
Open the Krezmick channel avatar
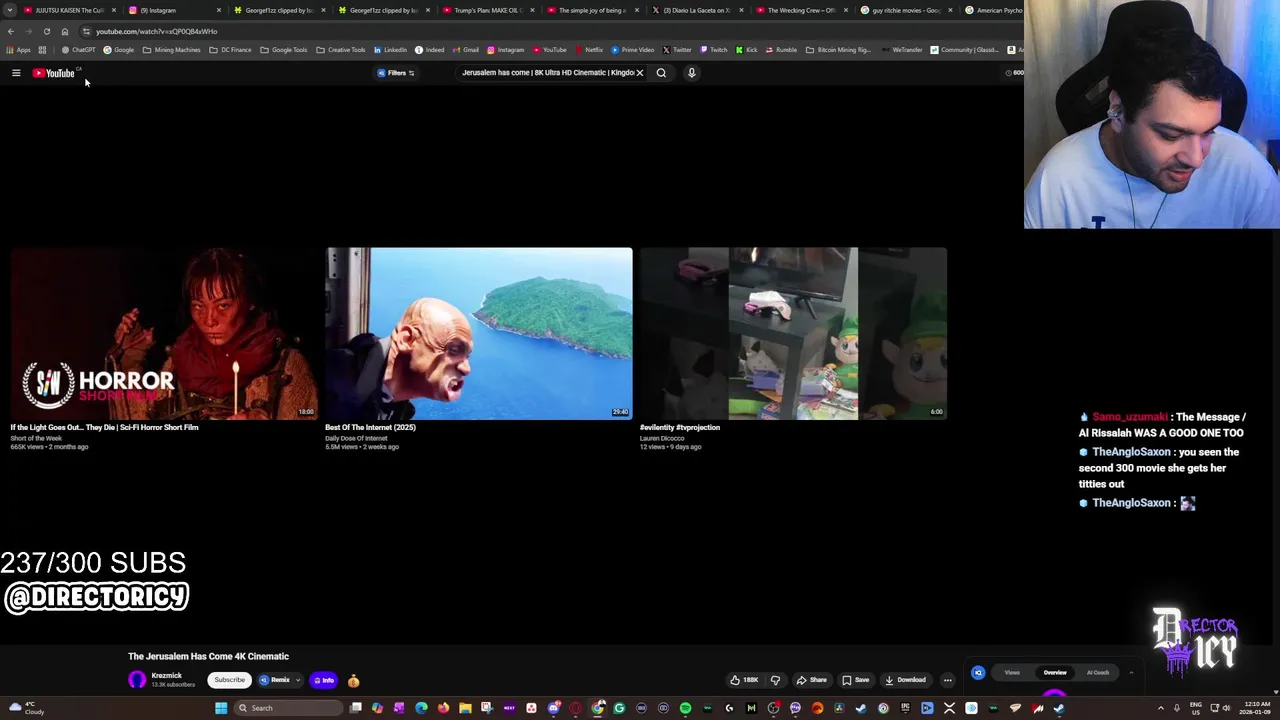click(137, 680)
